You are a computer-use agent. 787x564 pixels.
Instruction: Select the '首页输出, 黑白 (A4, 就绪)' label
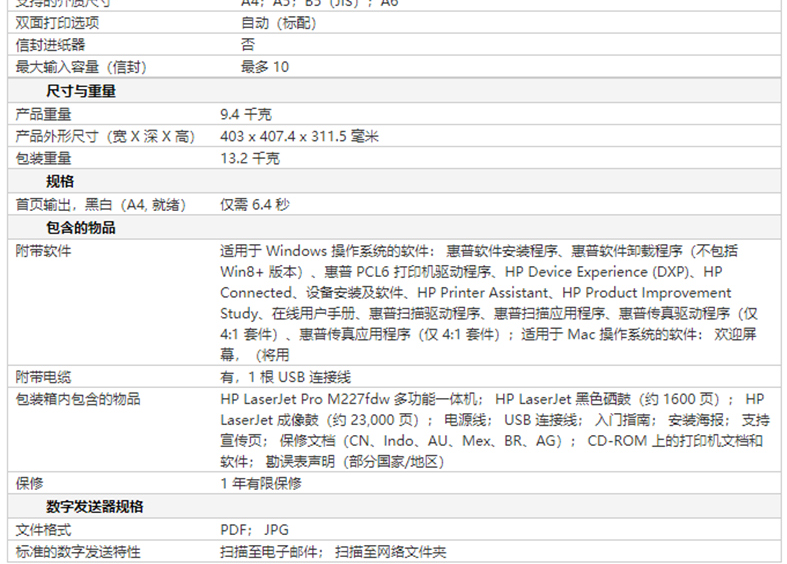click(101, 205)
